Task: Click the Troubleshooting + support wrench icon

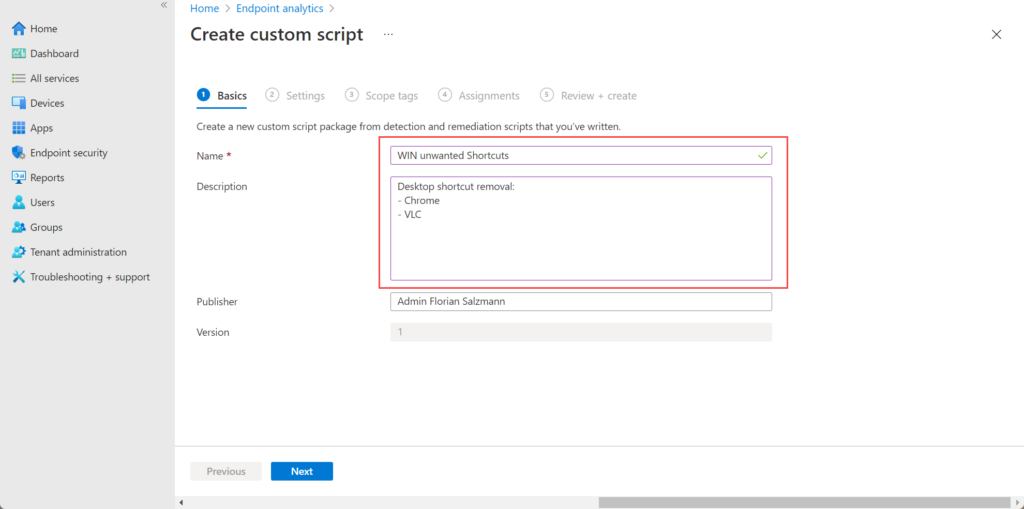Action: pyautogui.click(x=19, y=277)
